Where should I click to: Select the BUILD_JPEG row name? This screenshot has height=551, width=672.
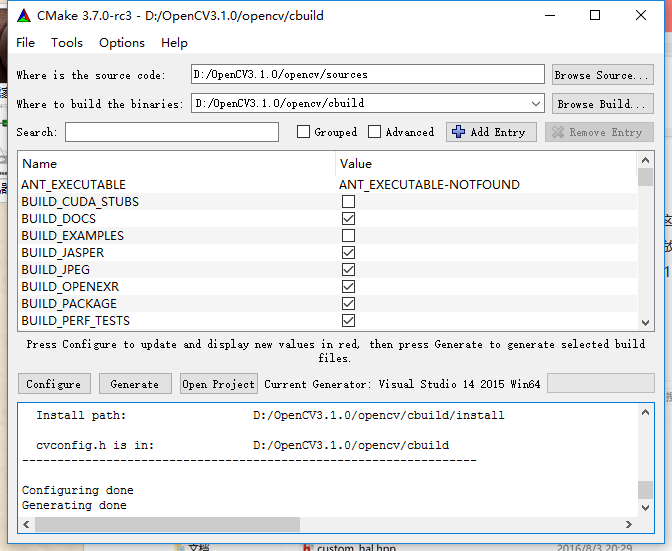coord(56,270)
